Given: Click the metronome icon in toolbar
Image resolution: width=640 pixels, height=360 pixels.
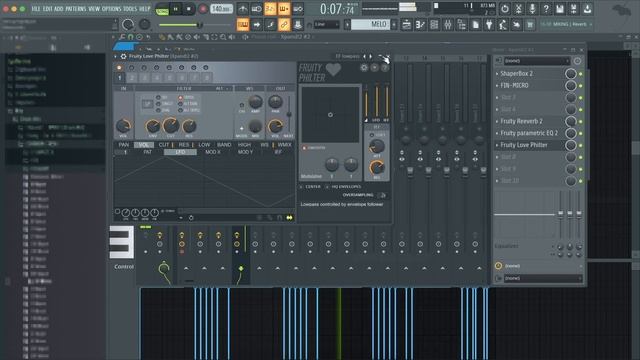Looking at the screenshot, I should (242, 9).
